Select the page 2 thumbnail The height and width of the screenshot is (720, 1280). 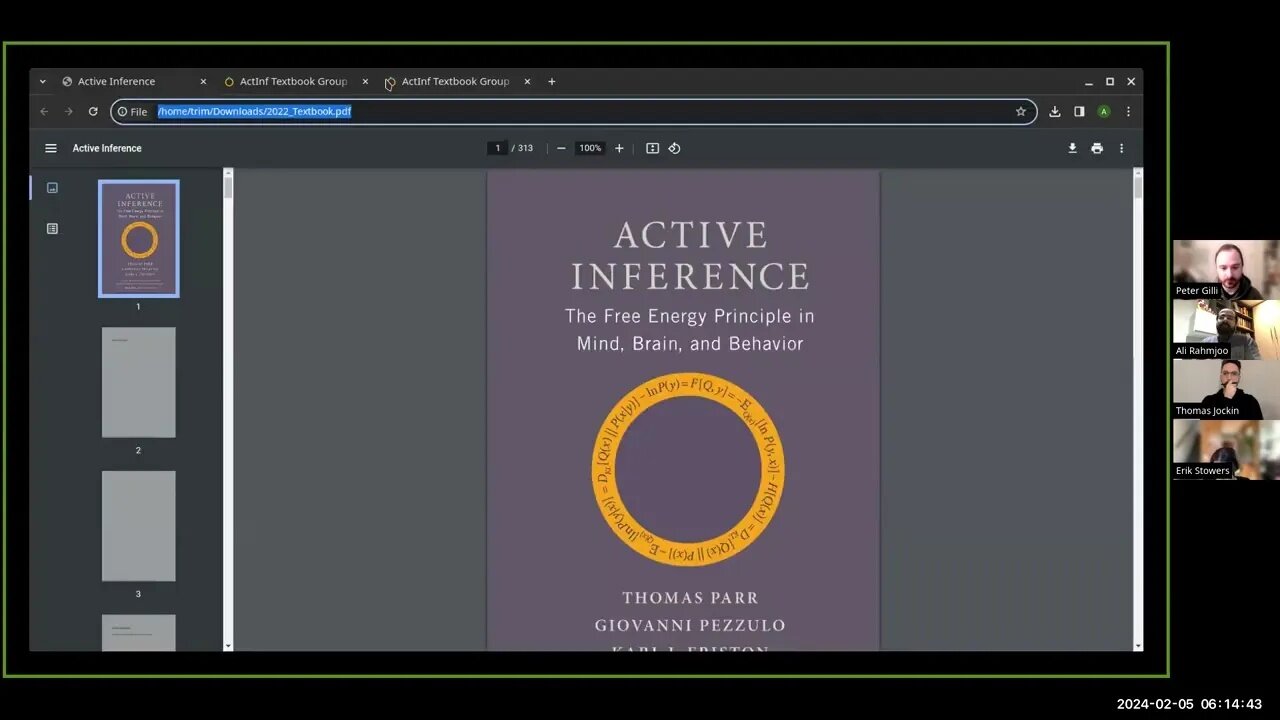tap(138, 382)
